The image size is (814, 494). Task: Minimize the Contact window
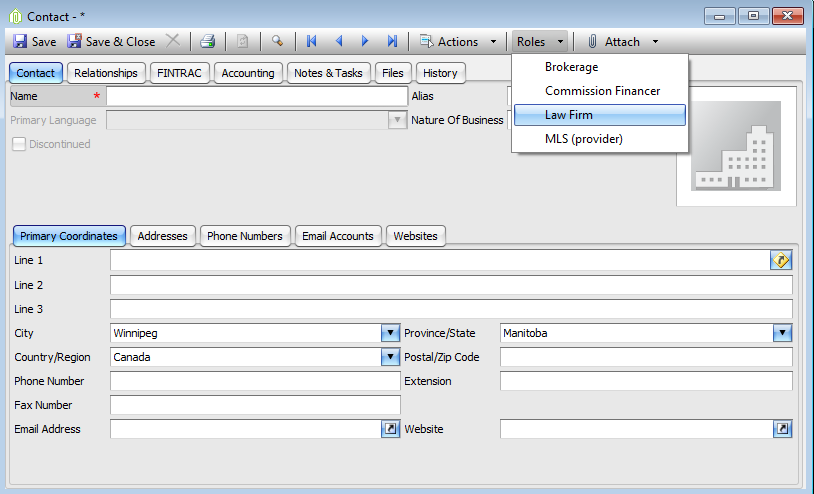click(x=720, y=16)
